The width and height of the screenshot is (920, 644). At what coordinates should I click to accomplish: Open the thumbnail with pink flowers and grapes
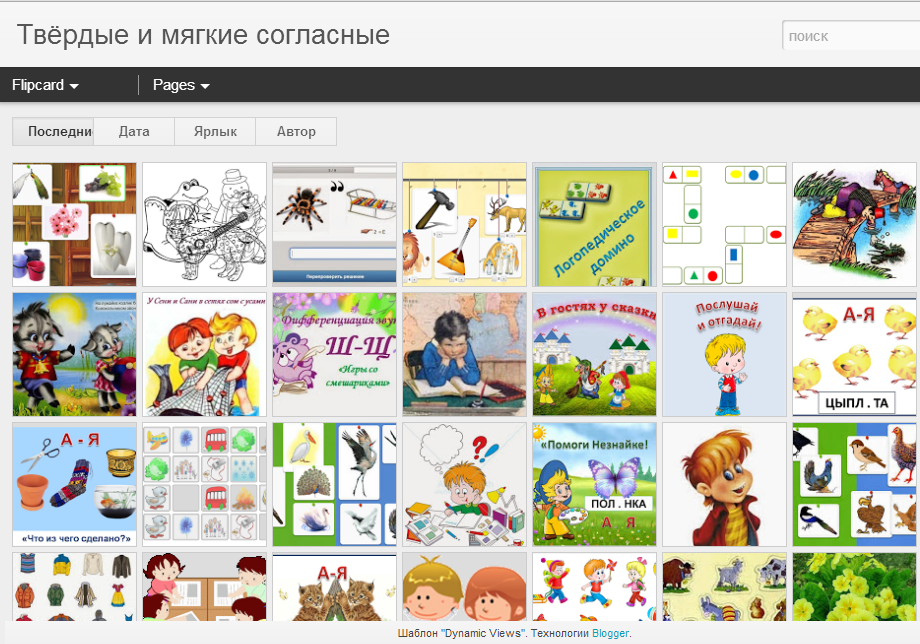point(75,225)
